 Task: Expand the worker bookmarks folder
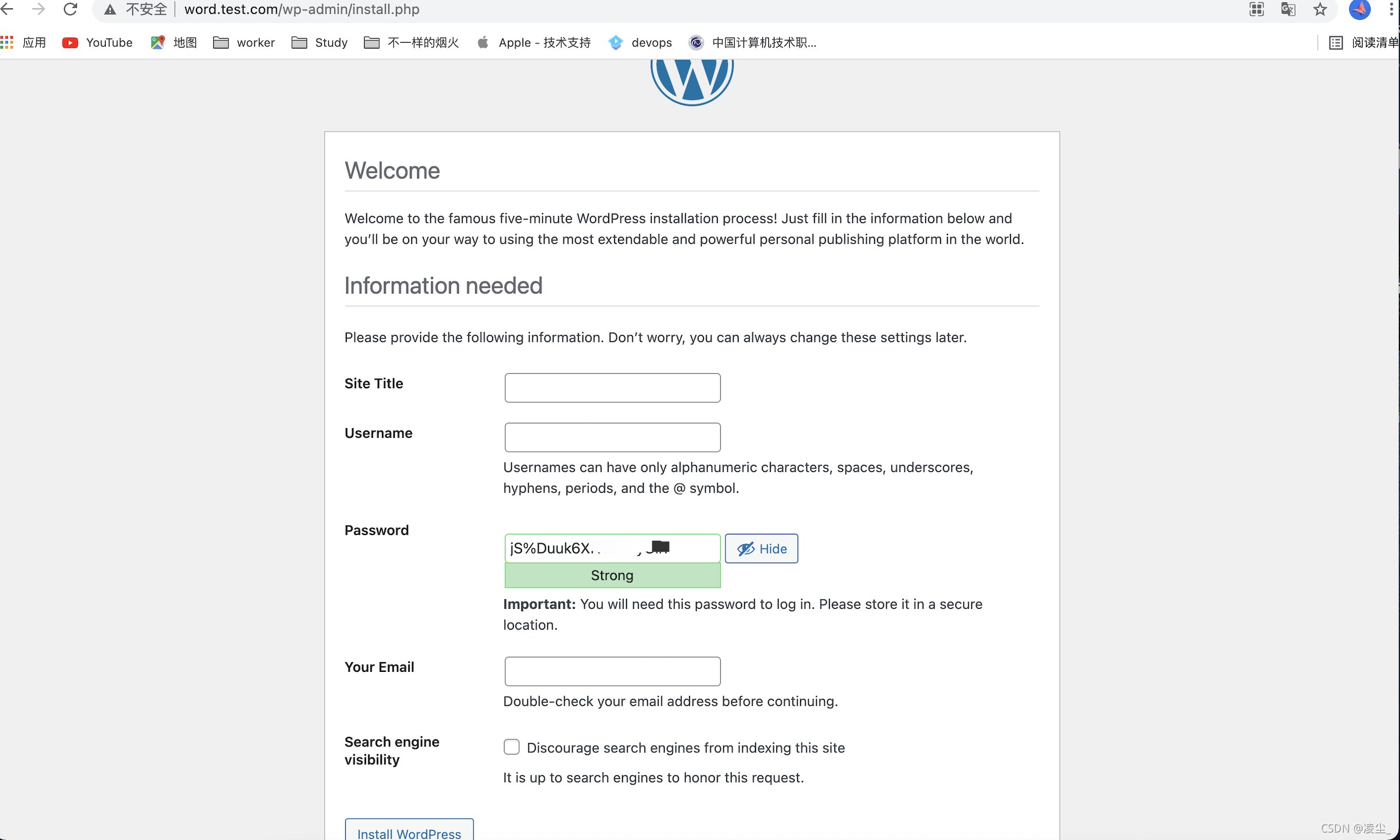point(244,42)
